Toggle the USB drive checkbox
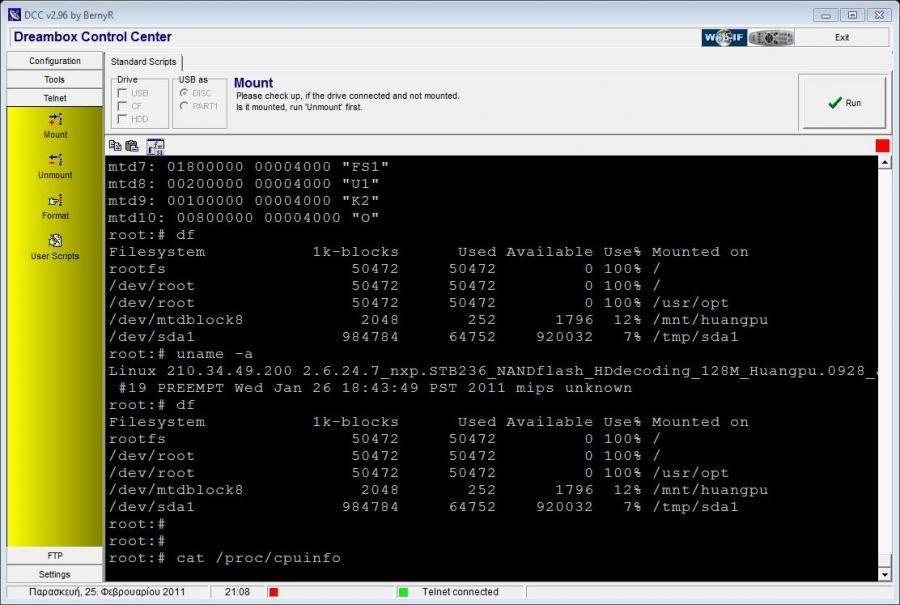 [122, 93]
